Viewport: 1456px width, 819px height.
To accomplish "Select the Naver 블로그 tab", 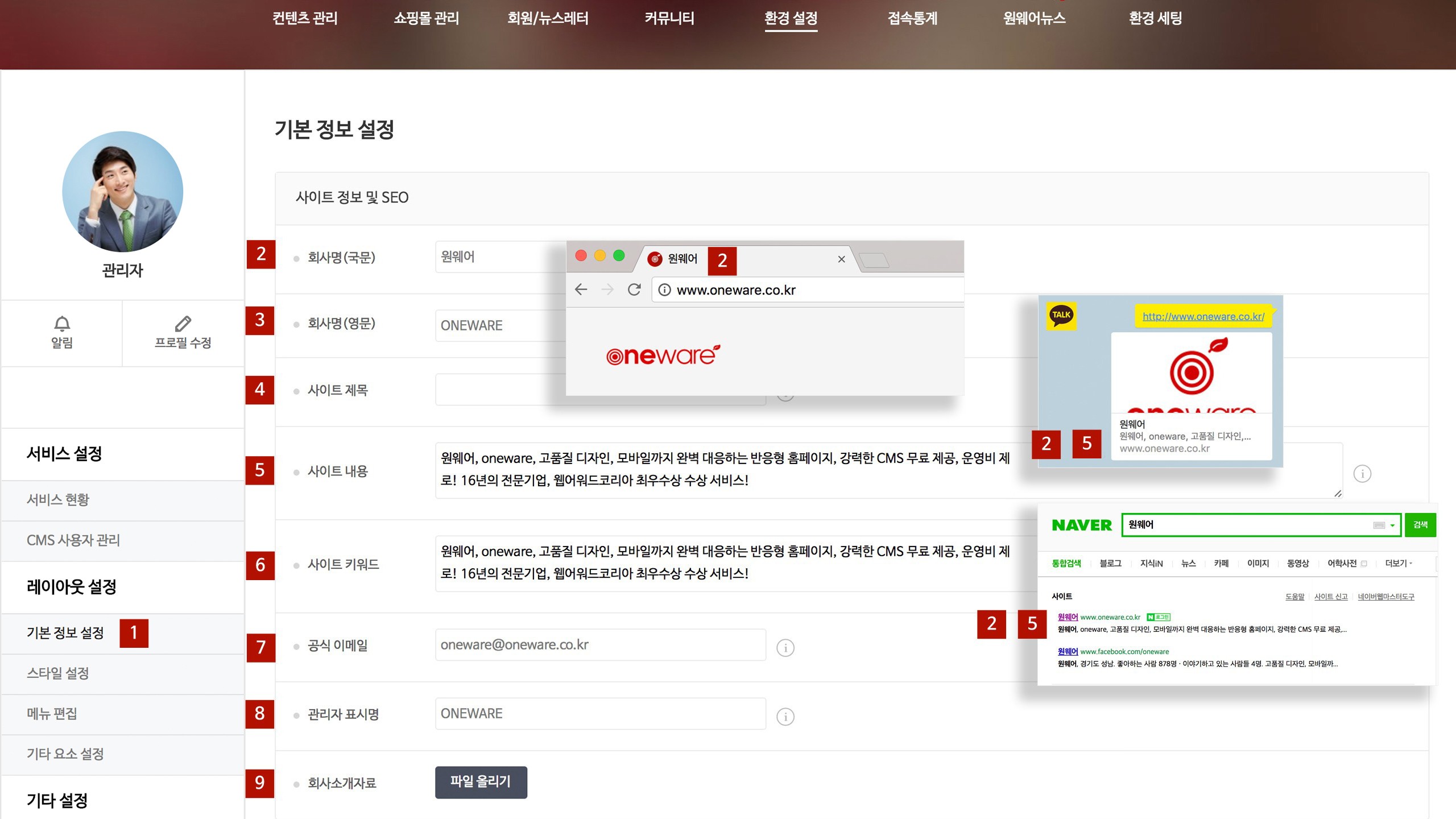I will [x=1110, y=563].
